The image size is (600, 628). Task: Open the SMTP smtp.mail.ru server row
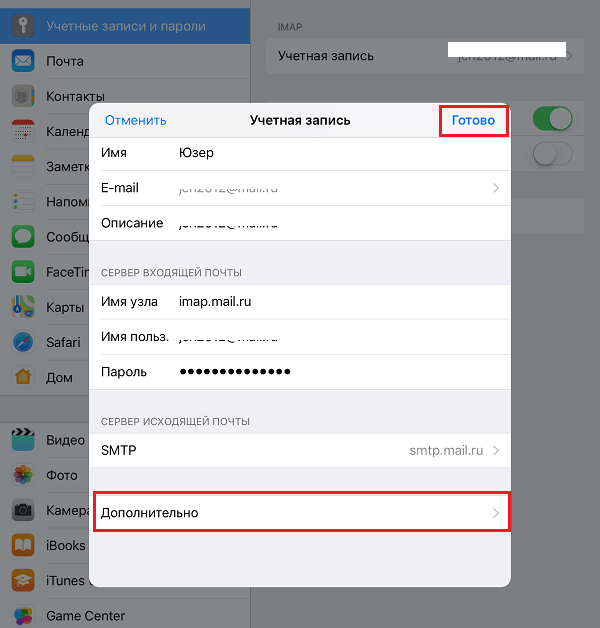300,451
